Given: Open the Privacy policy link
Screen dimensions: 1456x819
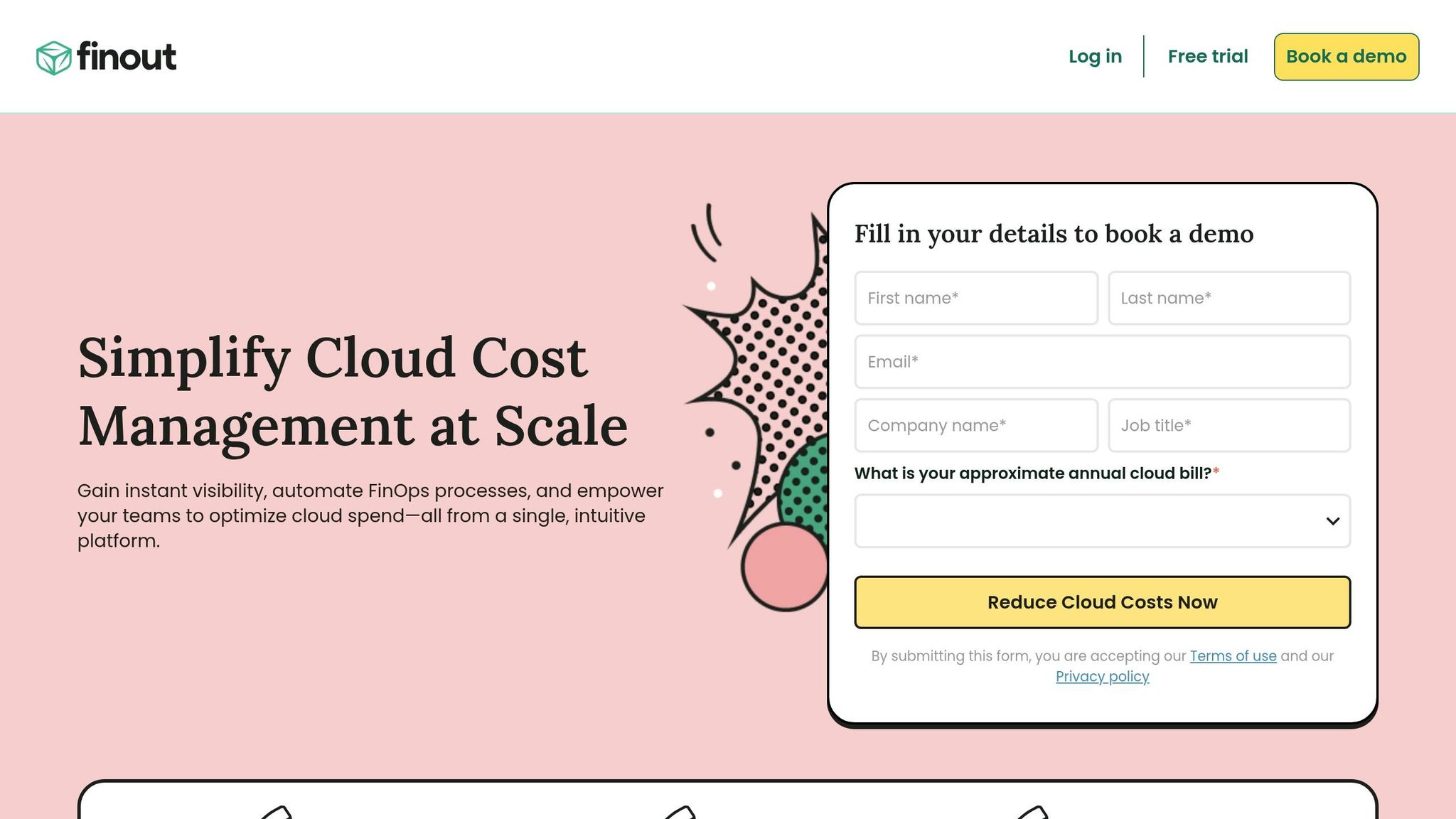Looking at the screenshot, I should pyautogui.click(x=1102, y=677).
